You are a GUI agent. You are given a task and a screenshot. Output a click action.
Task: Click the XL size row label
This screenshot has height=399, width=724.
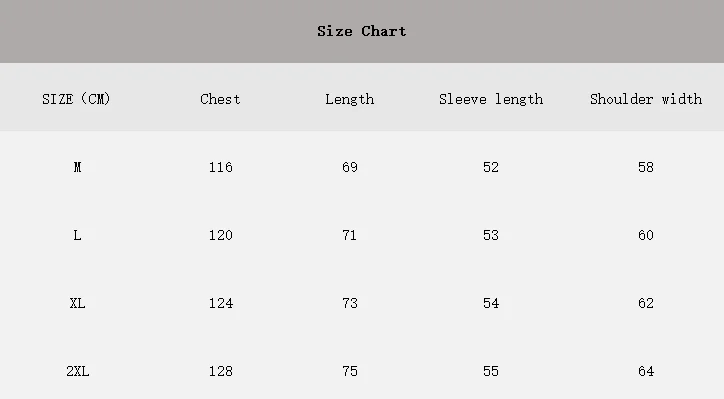77,303
